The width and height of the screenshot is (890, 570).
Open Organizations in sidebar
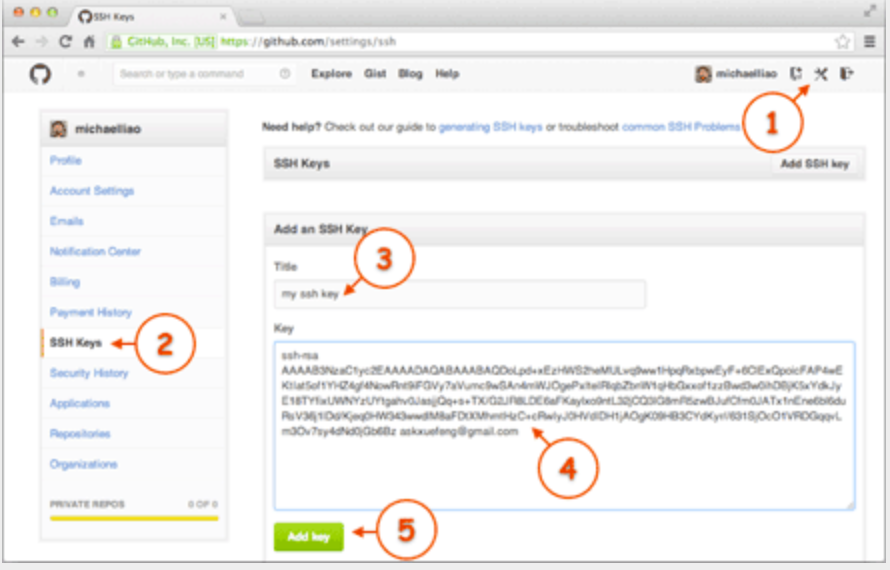(83, 464)
